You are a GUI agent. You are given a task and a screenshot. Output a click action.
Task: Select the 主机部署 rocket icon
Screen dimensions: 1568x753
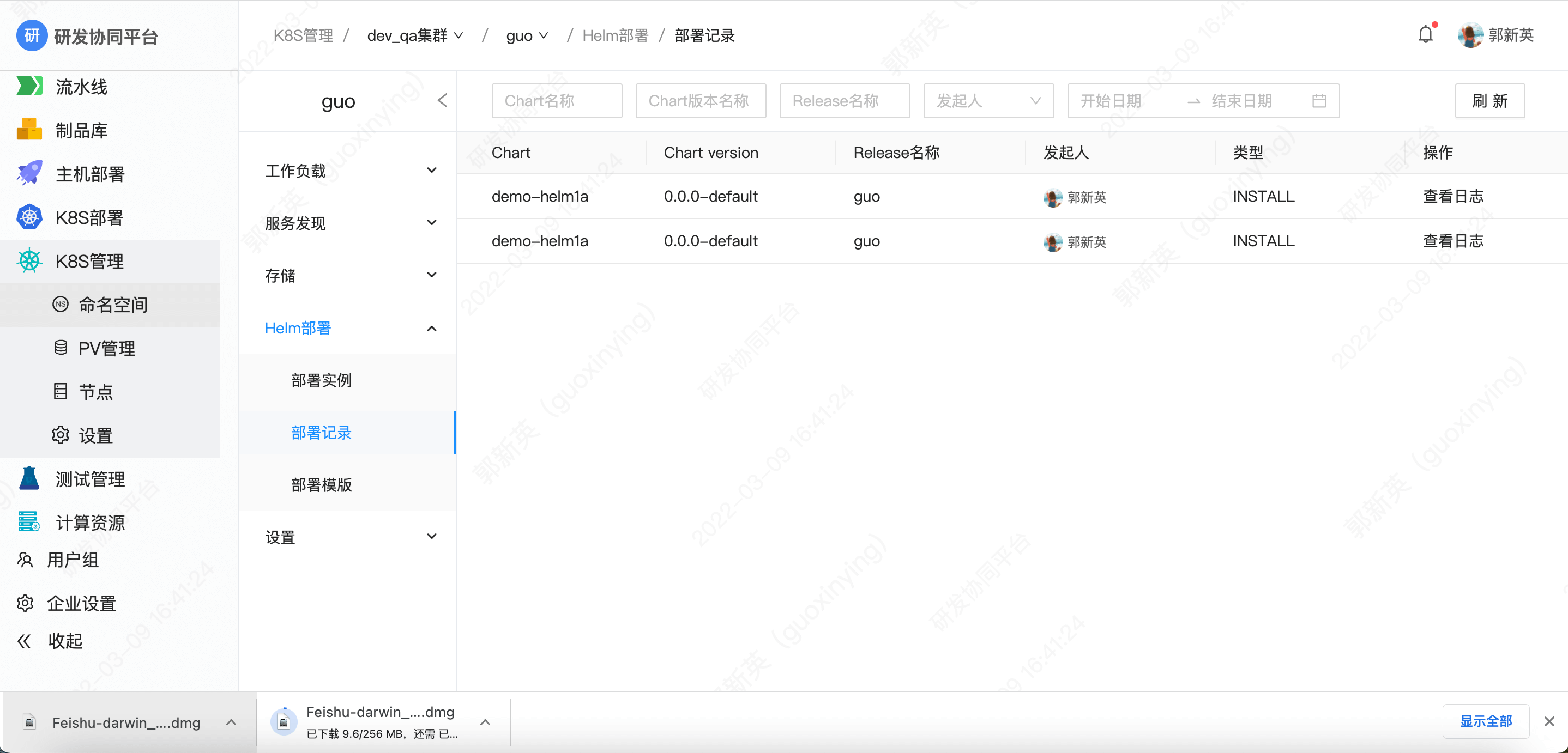click(28, 173)
